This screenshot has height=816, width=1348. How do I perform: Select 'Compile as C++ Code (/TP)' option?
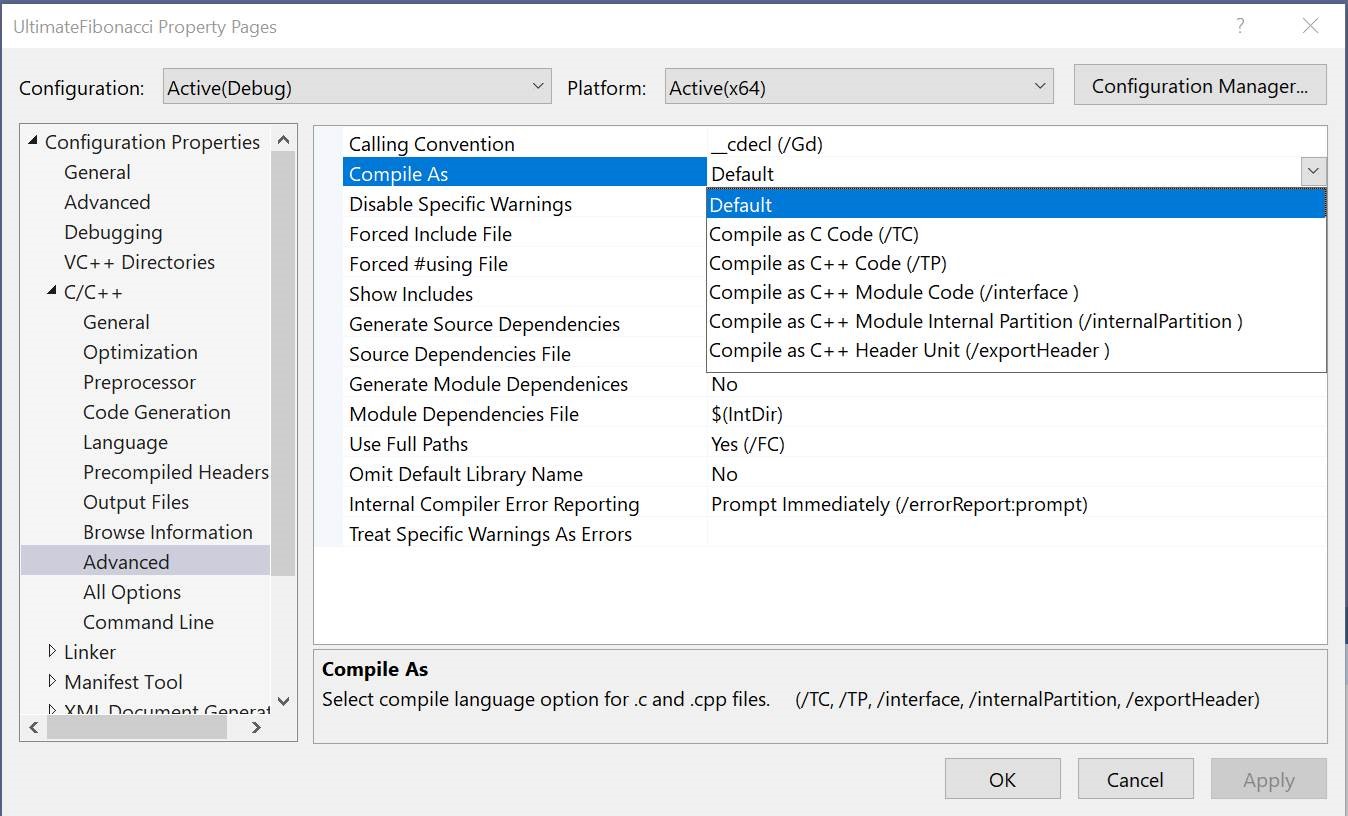pos(825,263)
